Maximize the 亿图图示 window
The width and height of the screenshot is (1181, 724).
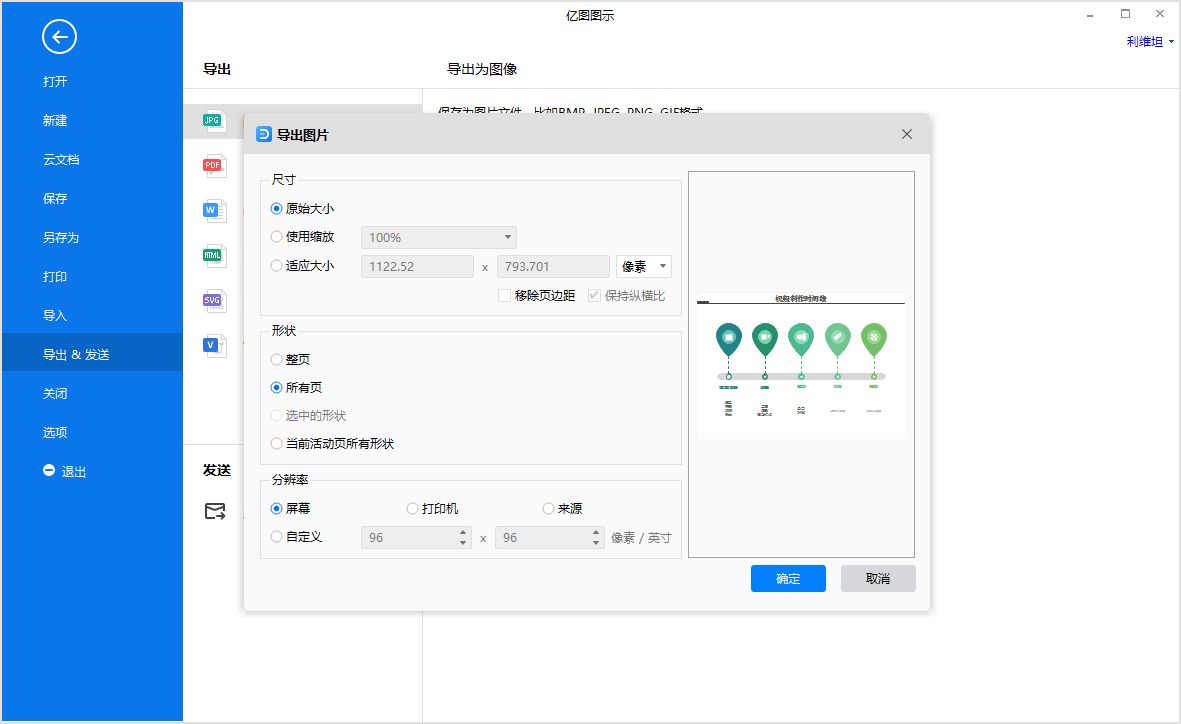pyautogui.click(x=1125, y=14)
